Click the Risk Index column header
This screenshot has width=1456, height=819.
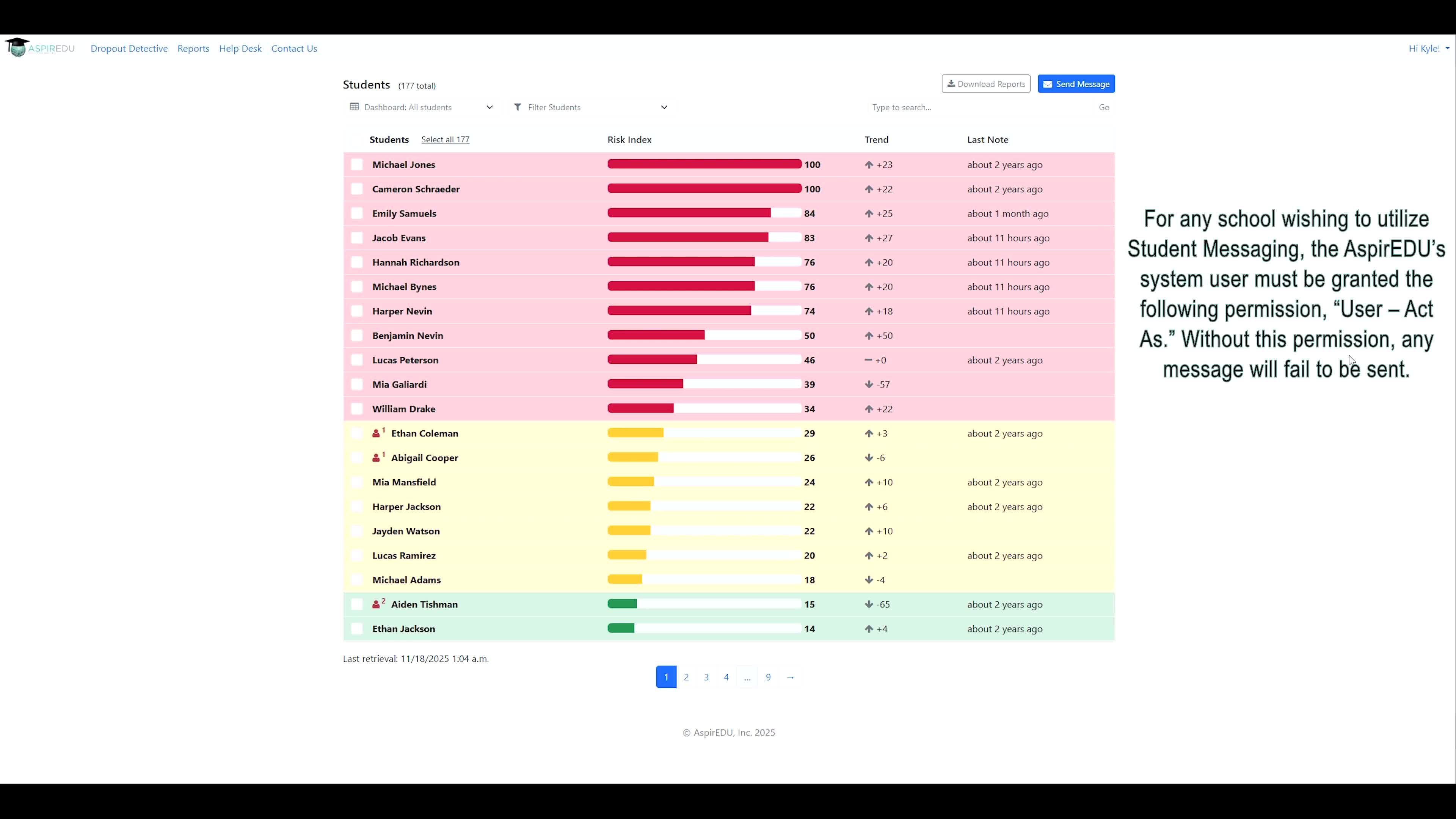[x=629, y=140]
